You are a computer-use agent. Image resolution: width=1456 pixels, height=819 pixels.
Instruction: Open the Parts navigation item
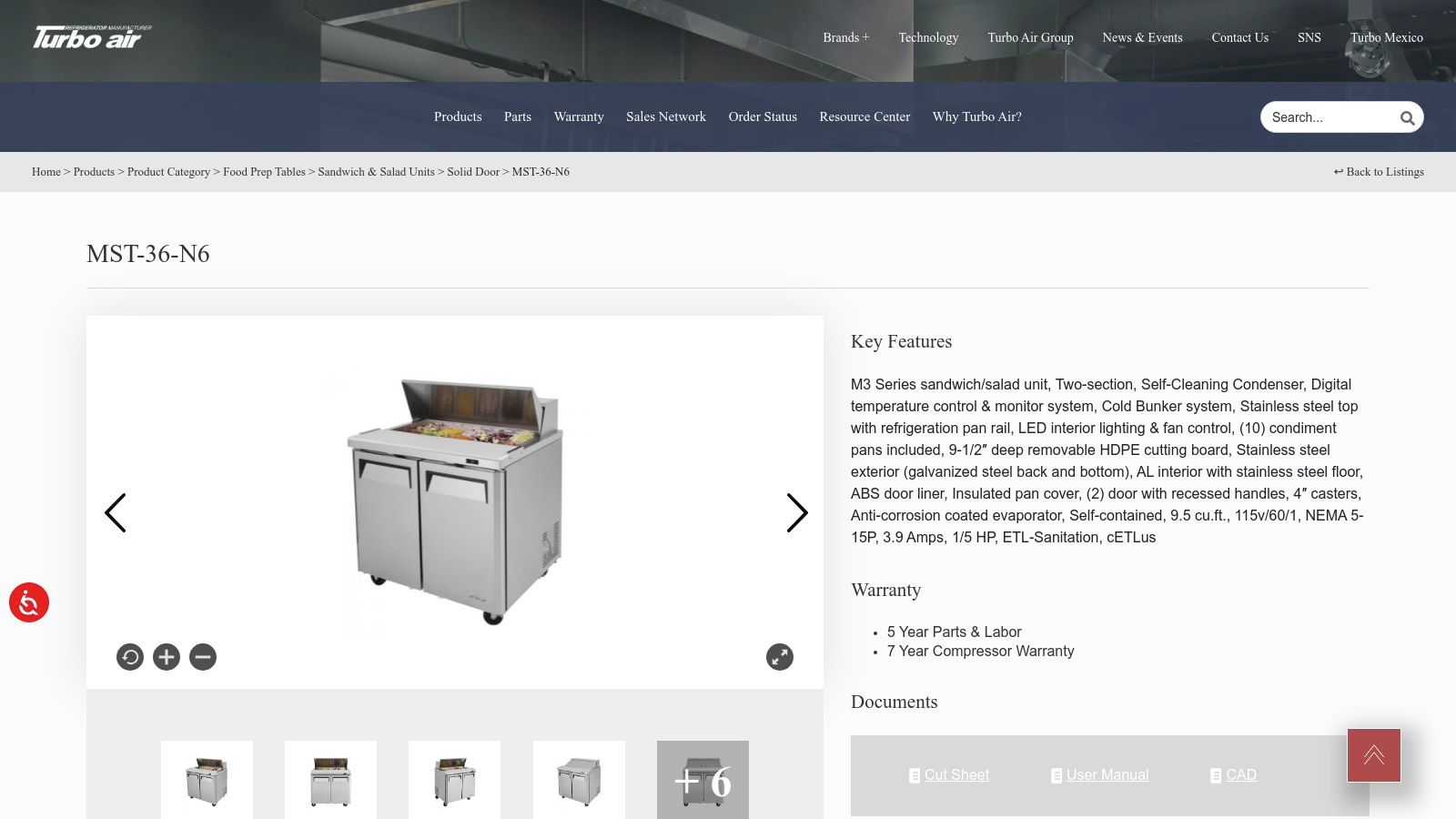point(518,116)
